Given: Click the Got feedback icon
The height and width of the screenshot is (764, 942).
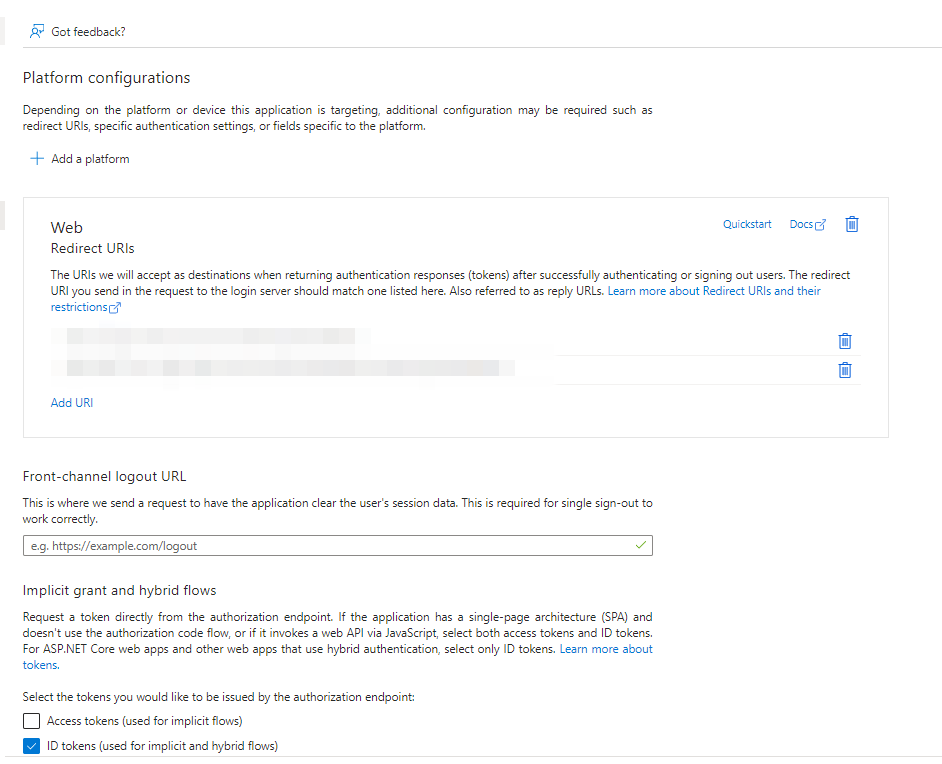Looking at the screenshot, I should click(x=37, y=31).
